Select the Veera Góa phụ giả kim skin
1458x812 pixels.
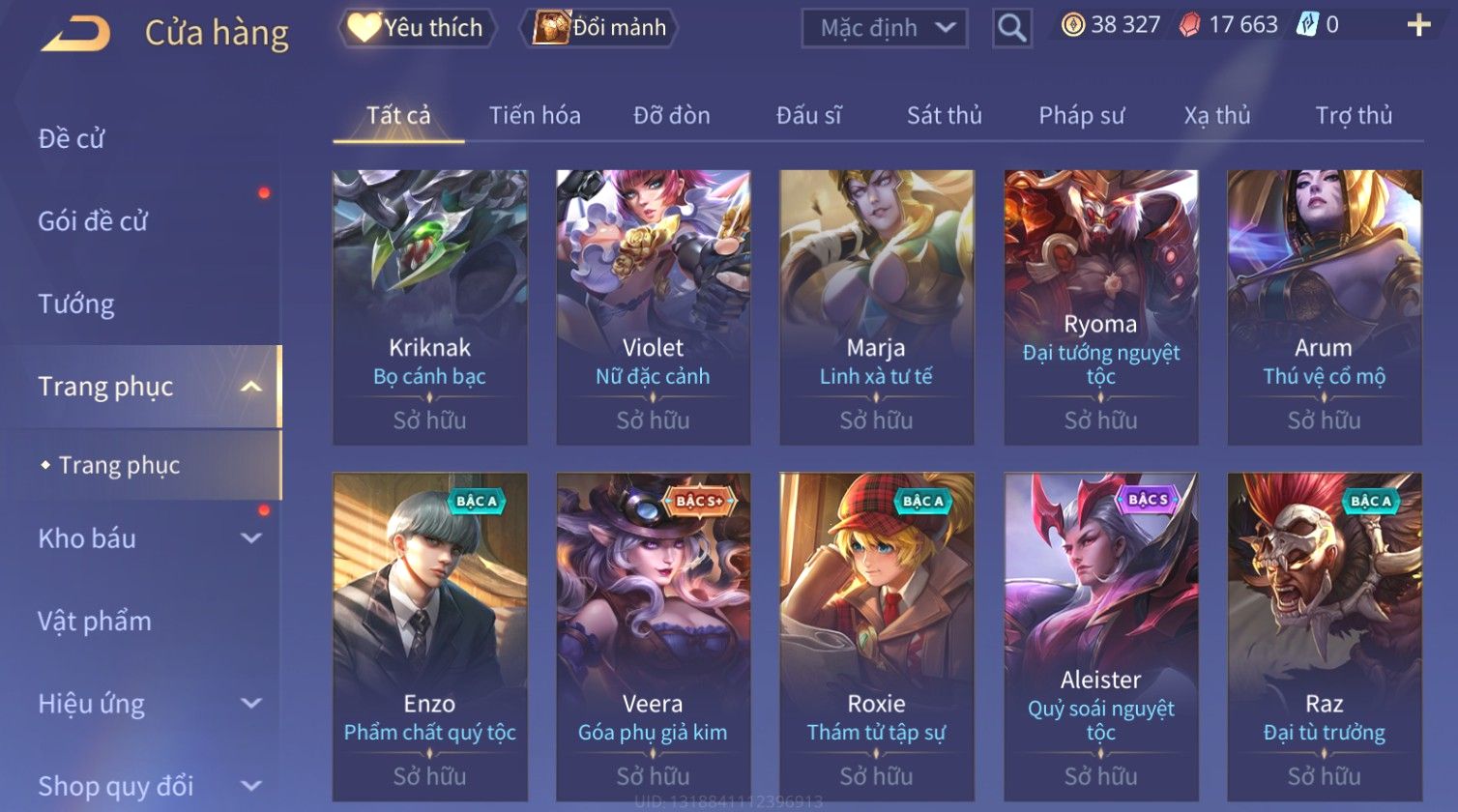654,636
